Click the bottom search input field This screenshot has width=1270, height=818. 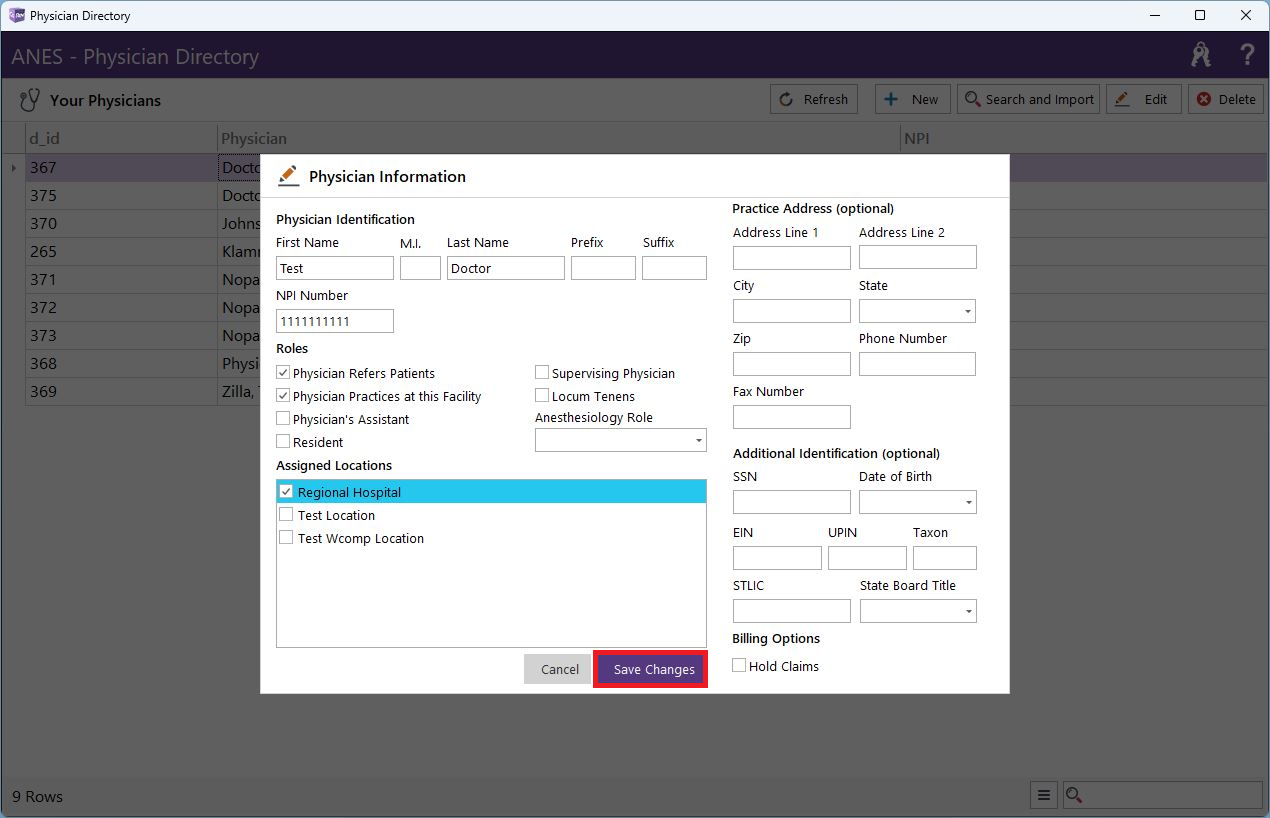(x=1162, y=796)
